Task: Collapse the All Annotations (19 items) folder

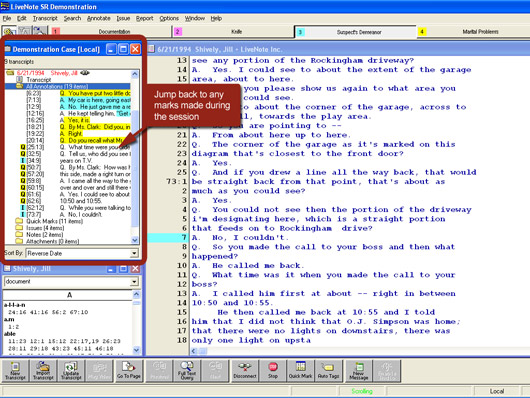Action: point(19,86)
